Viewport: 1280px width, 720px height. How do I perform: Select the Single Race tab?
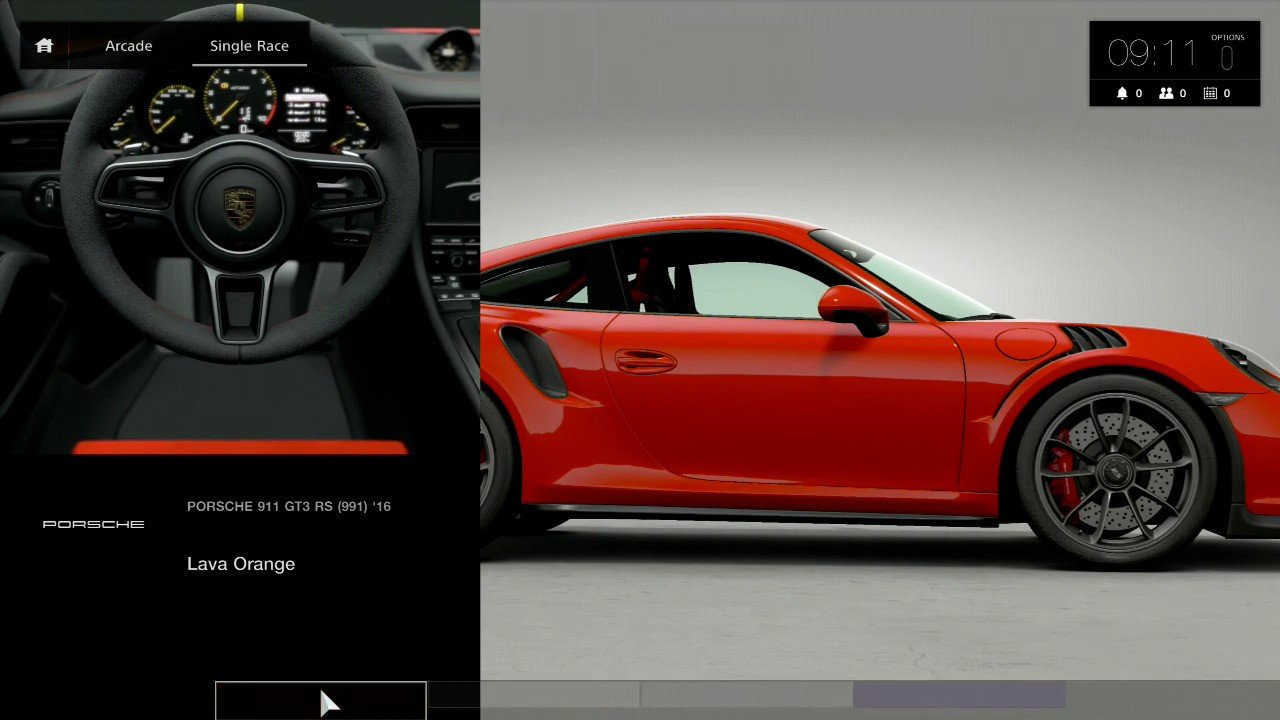(249, 46)
